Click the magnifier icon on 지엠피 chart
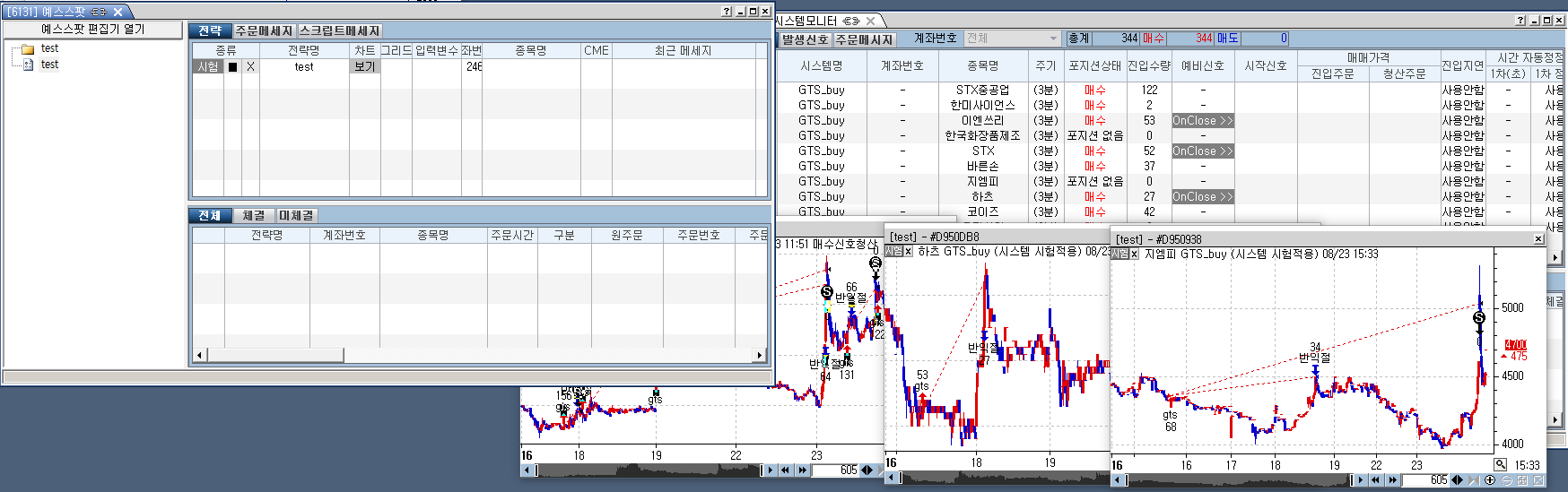Viewport: 1568px width, 492px height. [1500, 464]
